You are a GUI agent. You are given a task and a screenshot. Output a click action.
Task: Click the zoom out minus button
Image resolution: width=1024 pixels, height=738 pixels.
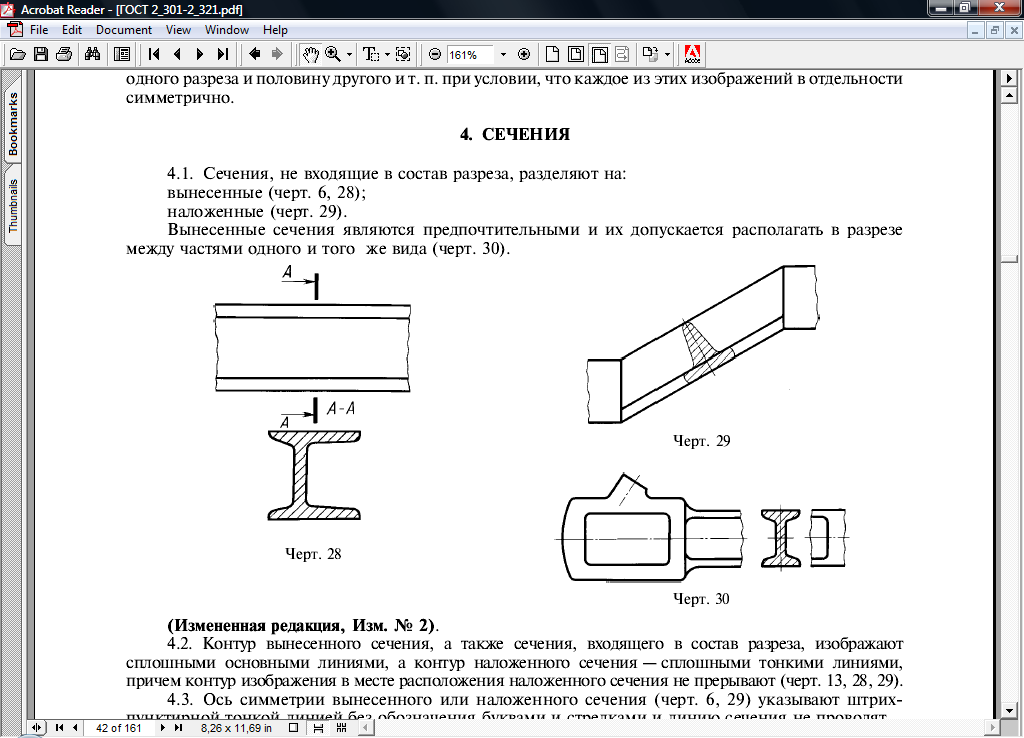(x=435, y=55)
